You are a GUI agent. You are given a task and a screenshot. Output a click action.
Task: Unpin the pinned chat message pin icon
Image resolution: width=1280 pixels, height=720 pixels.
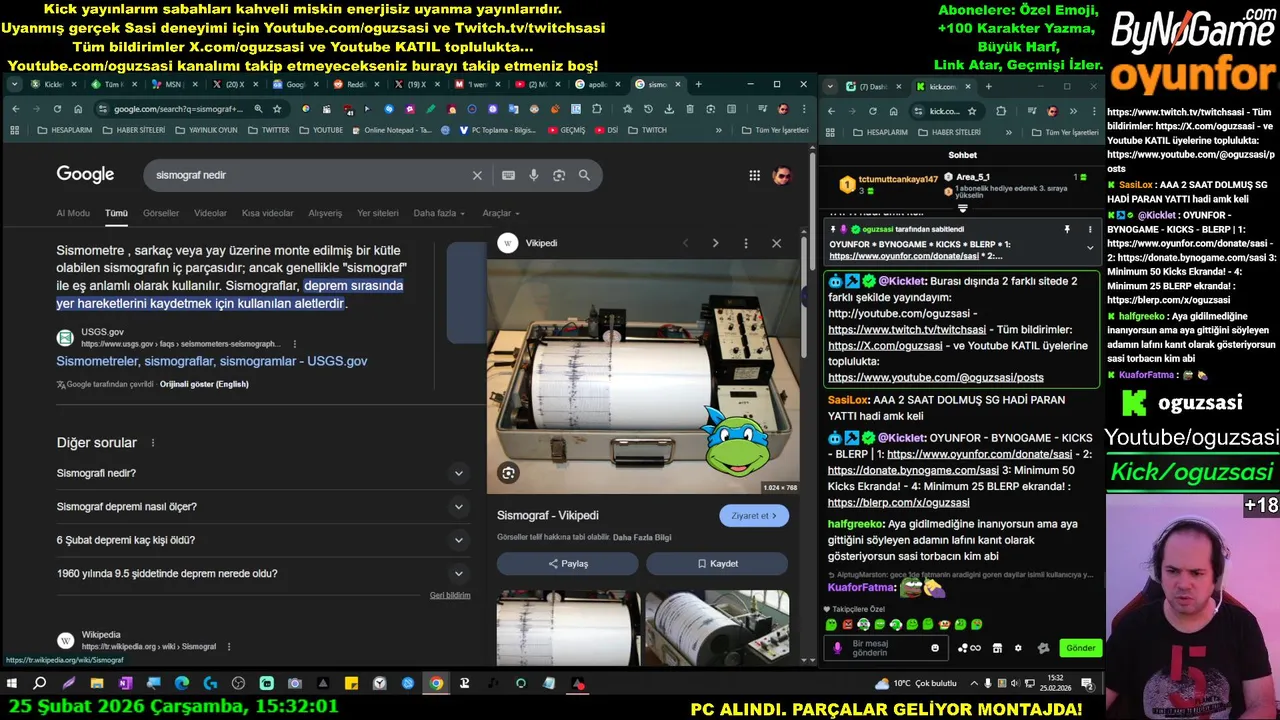tap(1067, 229)
